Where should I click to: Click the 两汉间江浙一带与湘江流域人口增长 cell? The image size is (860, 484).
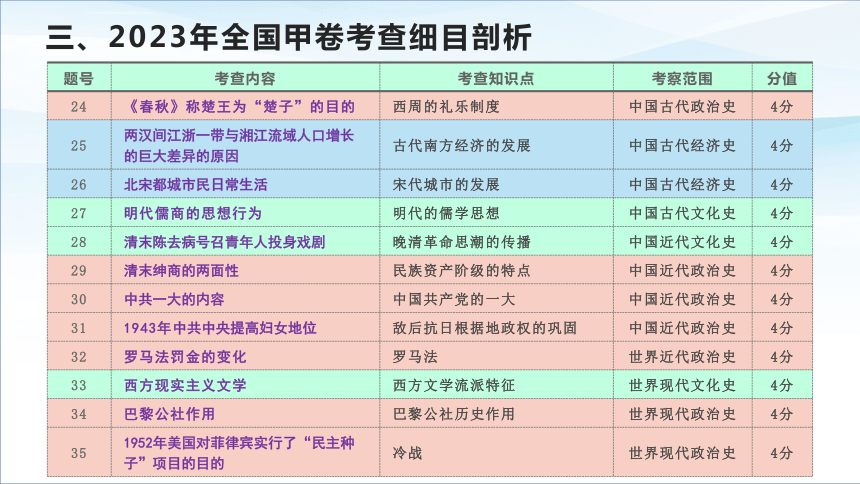[245, 145]
